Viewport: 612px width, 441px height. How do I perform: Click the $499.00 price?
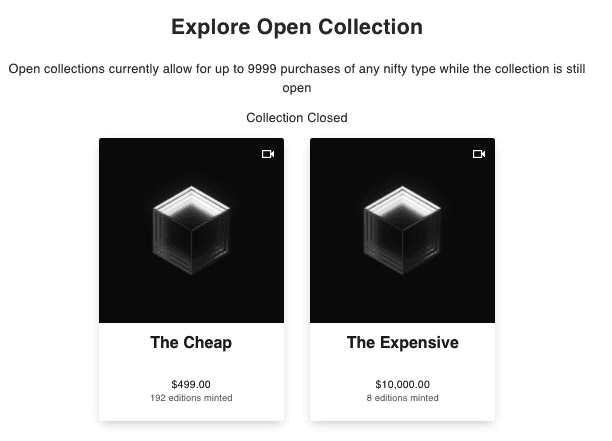(191, 384)
